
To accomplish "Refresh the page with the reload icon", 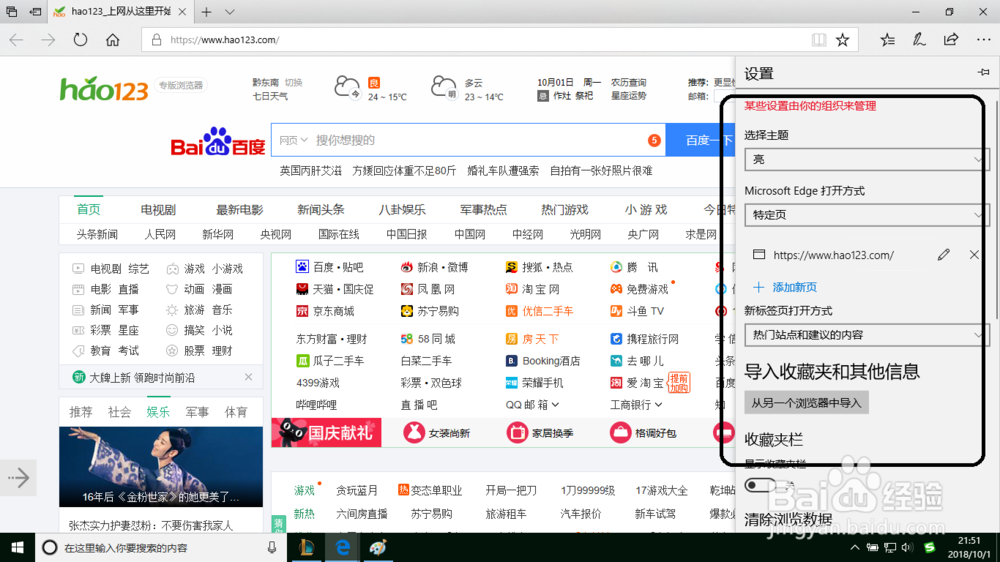I will point(80,40).
